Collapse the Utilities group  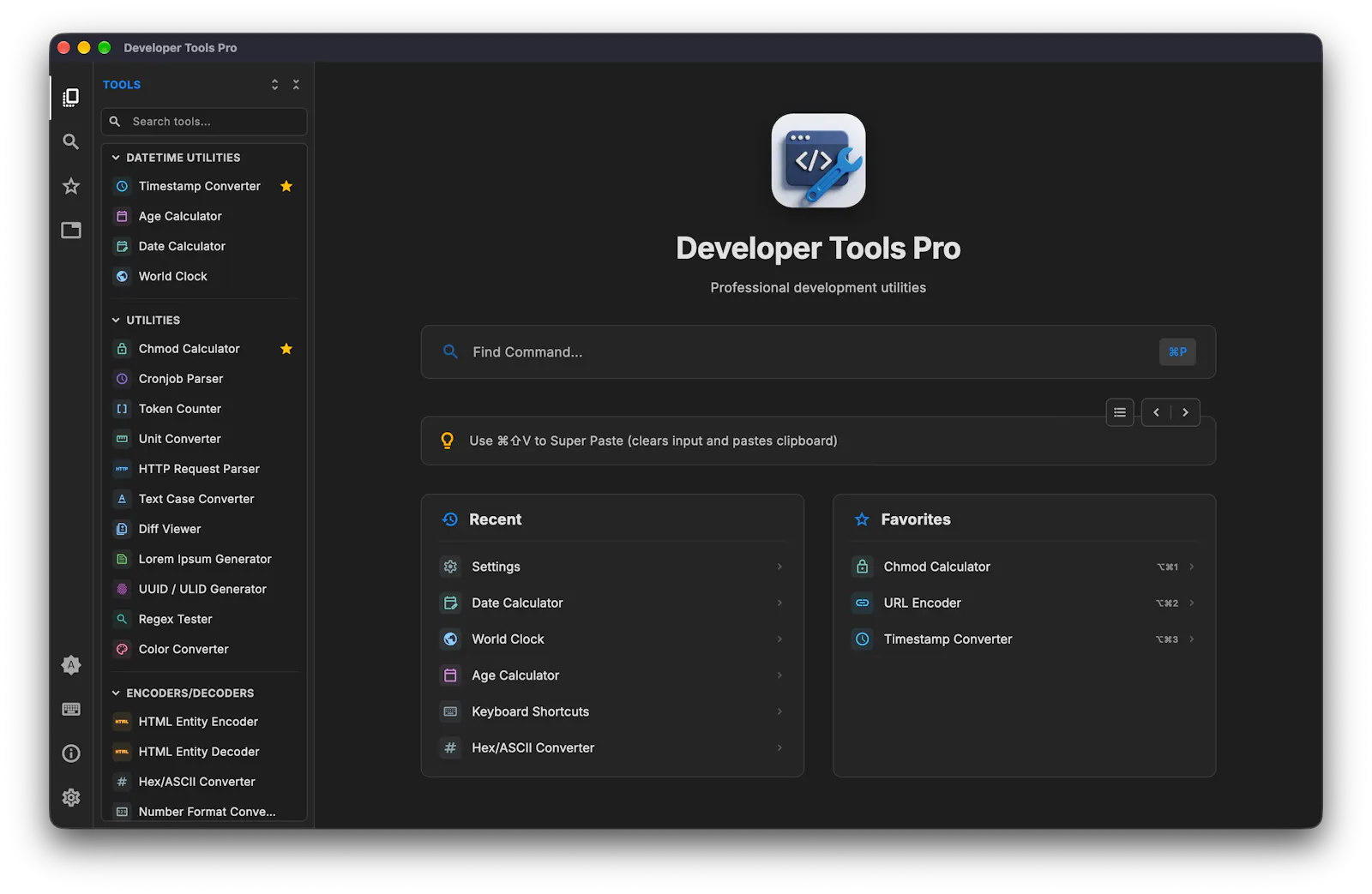(116, 321)
